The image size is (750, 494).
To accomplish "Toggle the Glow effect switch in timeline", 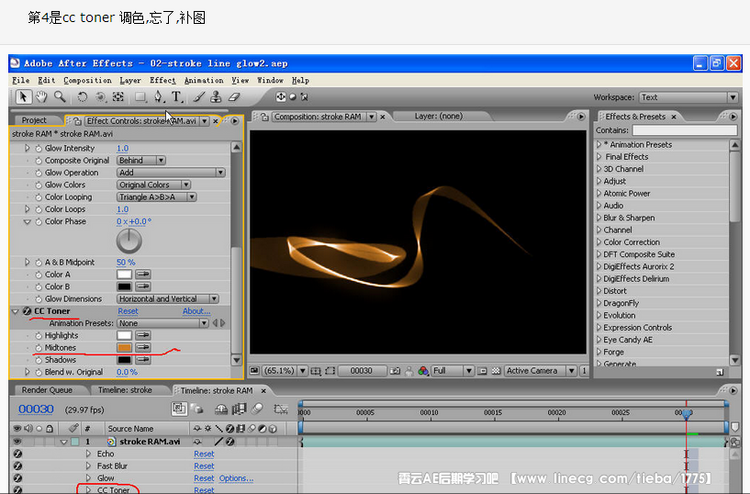I will 18,478.
